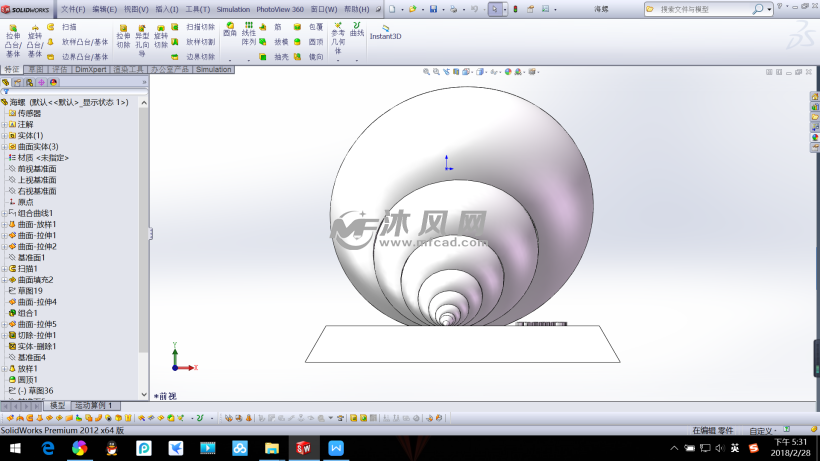Expand the 实体(1) folder
Image resolution: width=820 pixels, height=461 pixels.
point(4,136)
